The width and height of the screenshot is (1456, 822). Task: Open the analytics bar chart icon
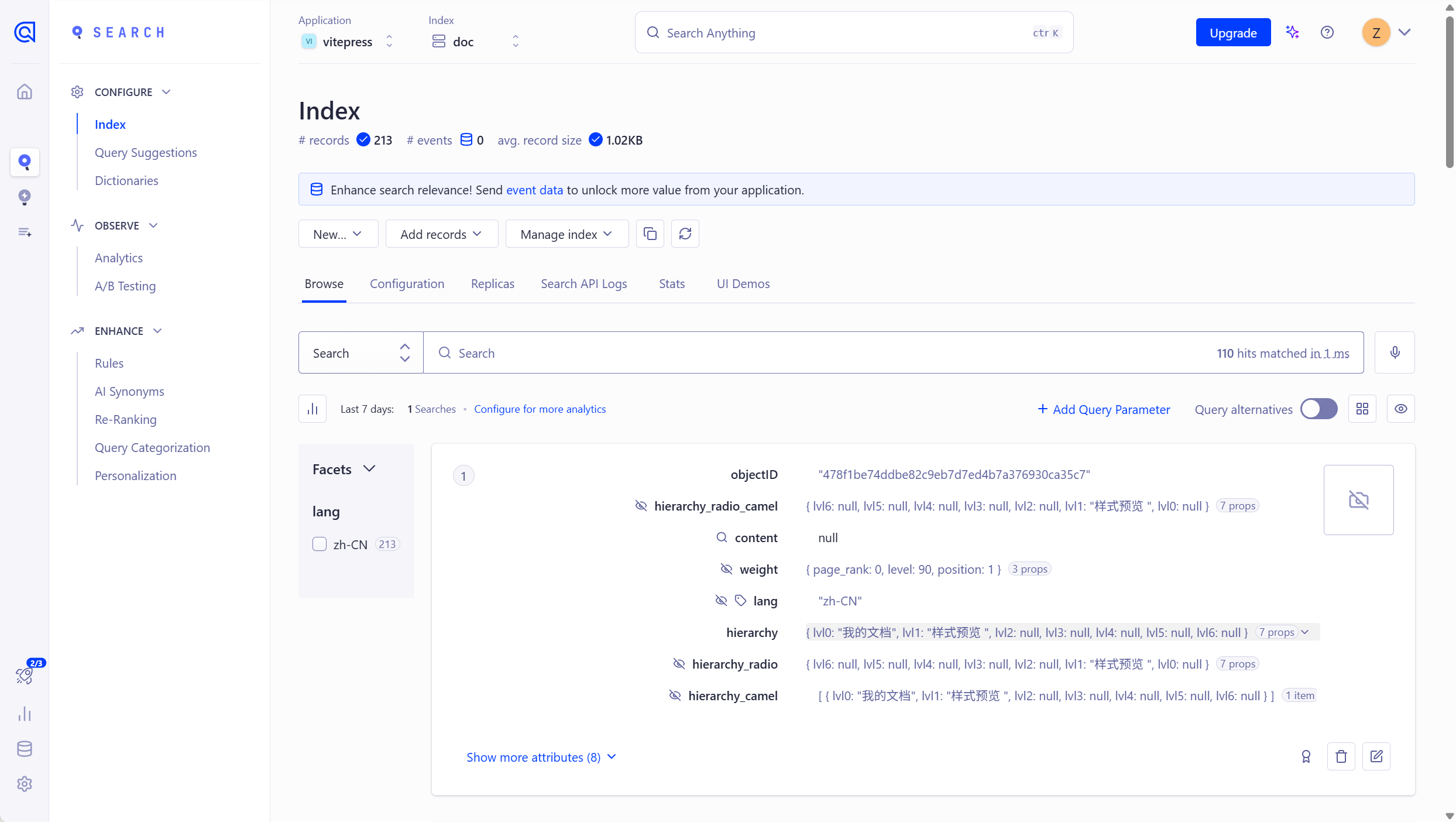[313, 409]
